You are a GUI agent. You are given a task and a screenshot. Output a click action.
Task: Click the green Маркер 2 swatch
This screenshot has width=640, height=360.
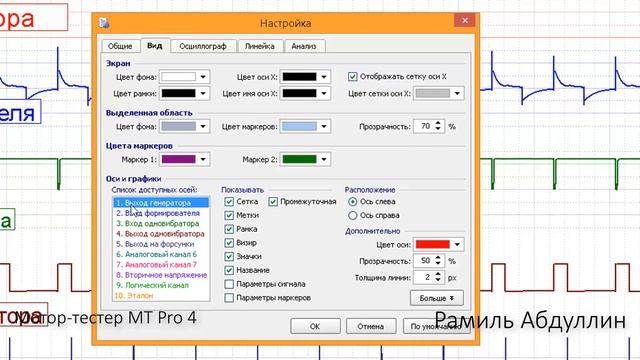tap(300, 160)
